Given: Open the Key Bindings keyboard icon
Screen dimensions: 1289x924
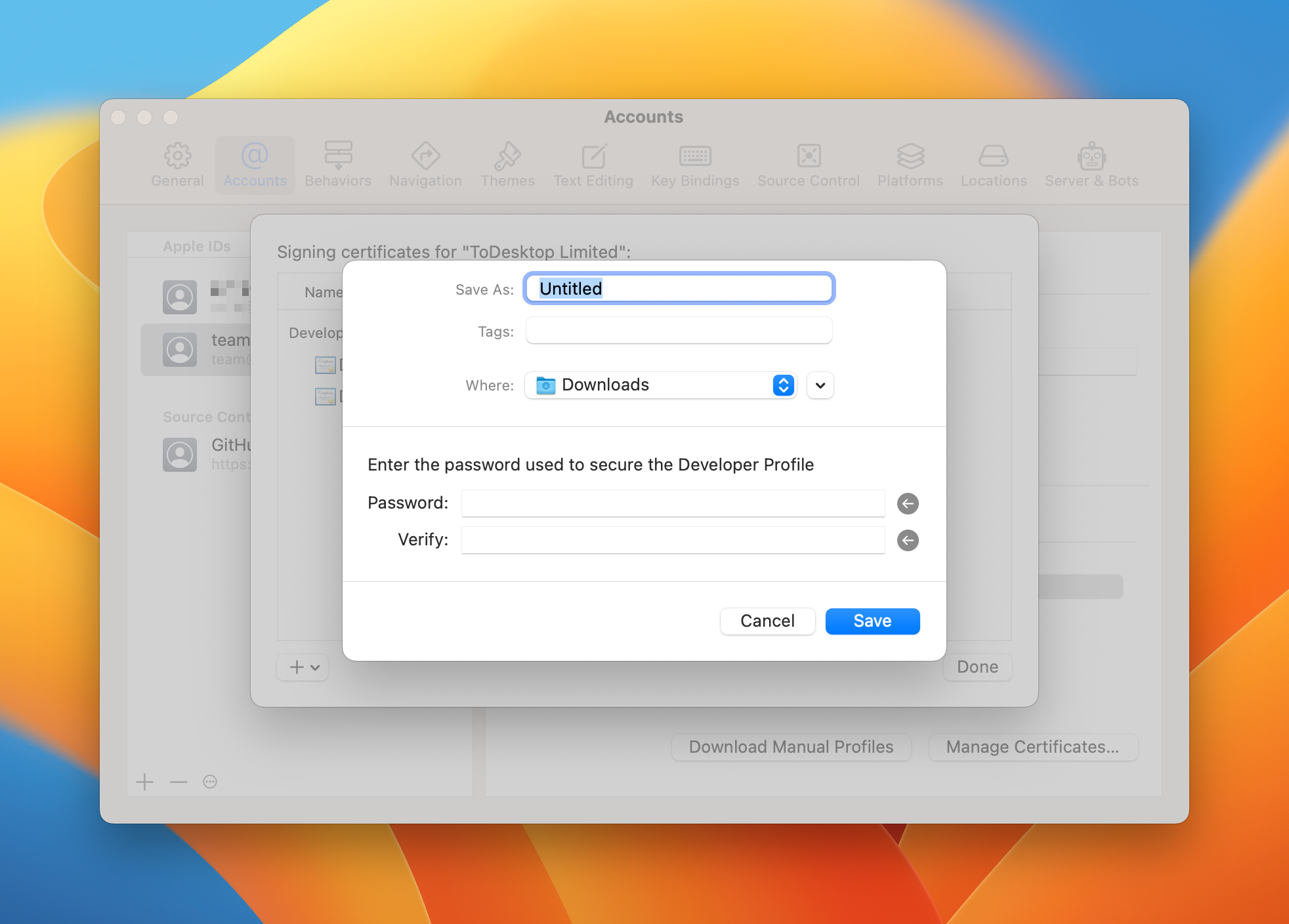Looking at the screenshot, I should pos(695,156).
